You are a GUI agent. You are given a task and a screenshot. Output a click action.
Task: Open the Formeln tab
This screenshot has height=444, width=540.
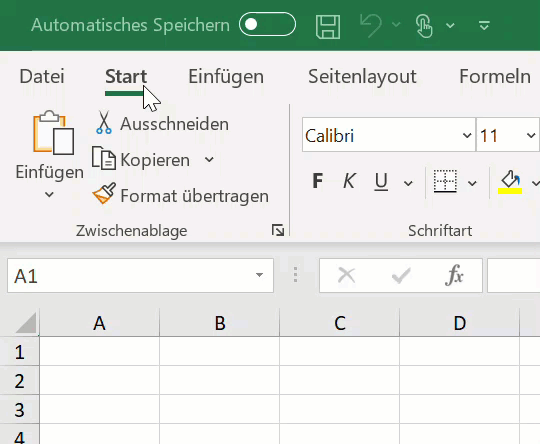point(495,76)
